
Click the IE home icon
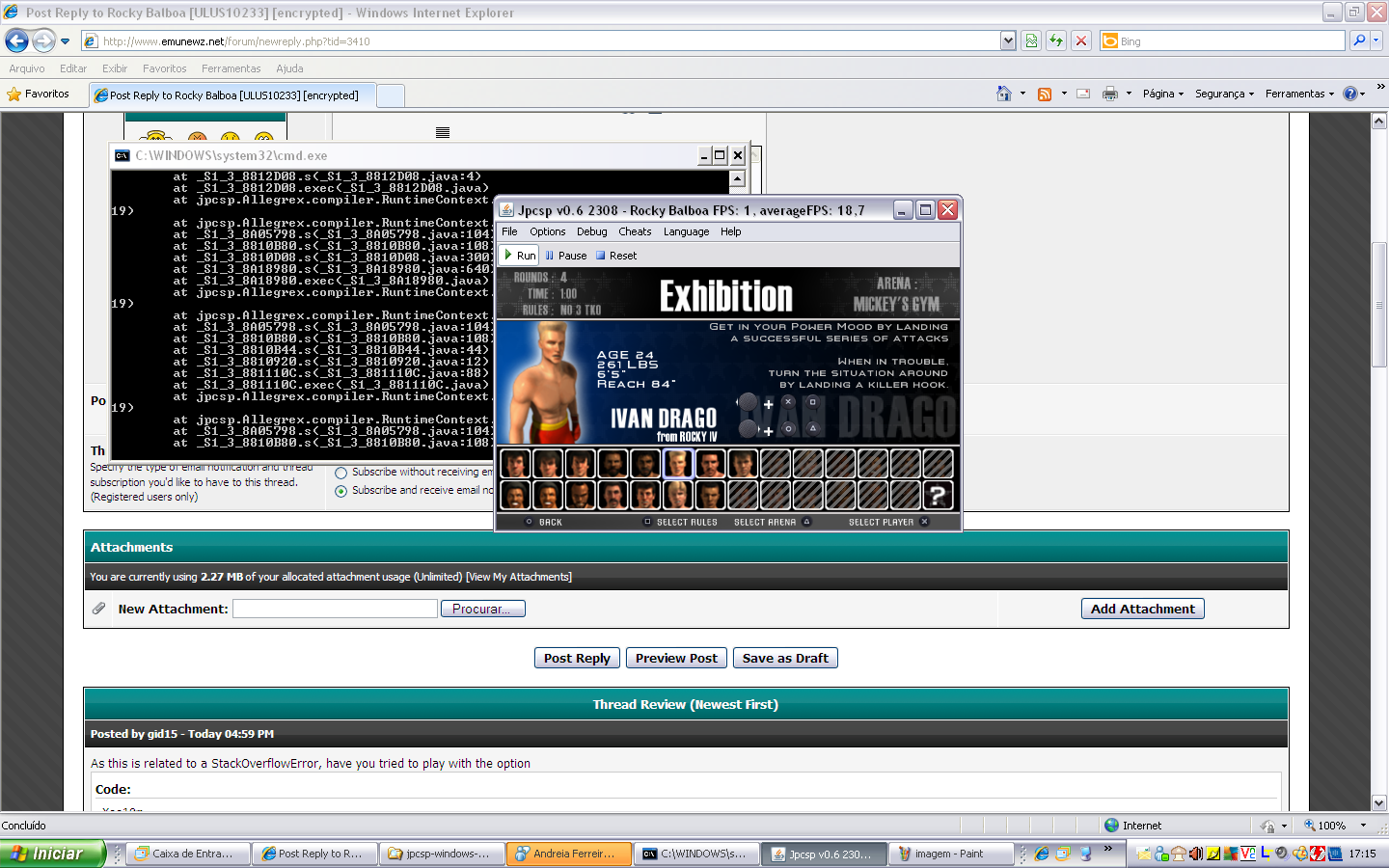(x=1004, y=94)
